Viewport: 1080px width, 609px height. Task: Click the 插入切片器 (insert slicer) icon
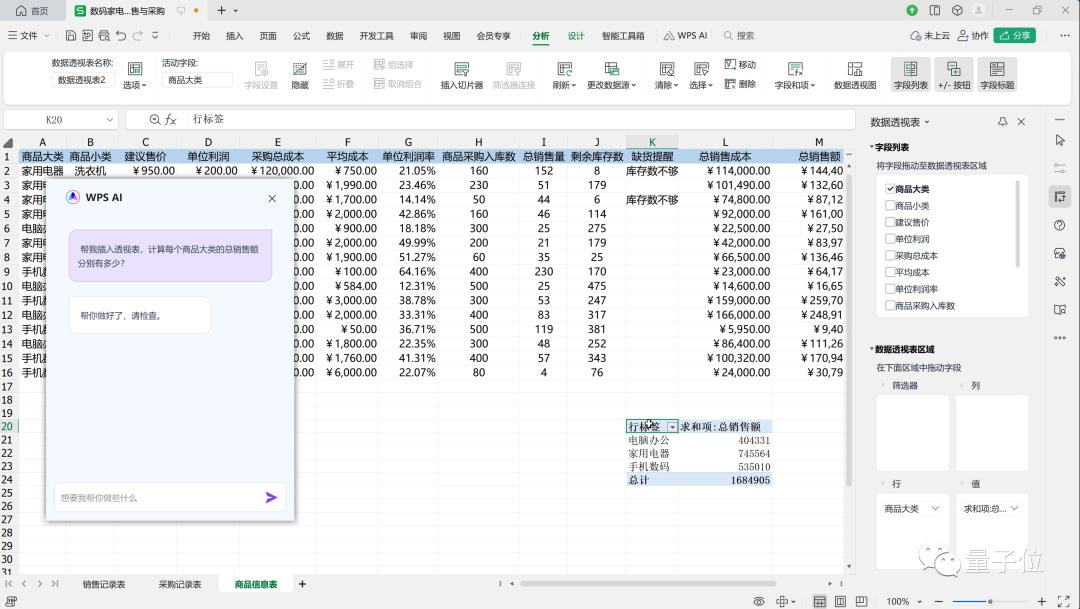click(x=461, y=69)
